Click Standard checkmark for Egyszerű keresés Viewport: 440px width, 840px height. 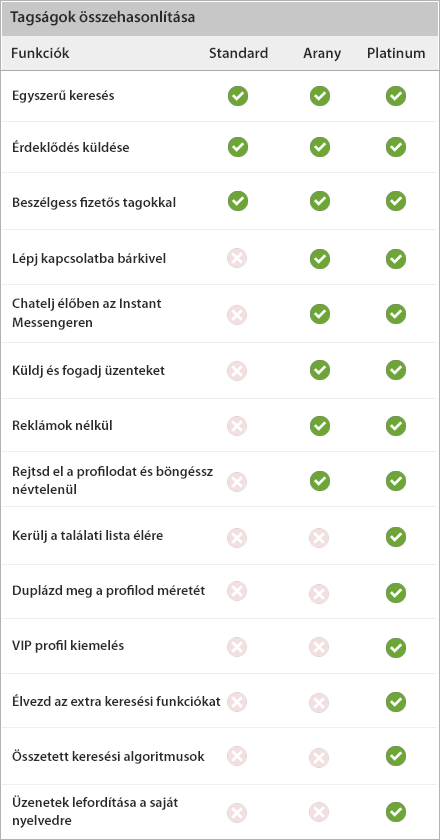click(x=237, y=96)
